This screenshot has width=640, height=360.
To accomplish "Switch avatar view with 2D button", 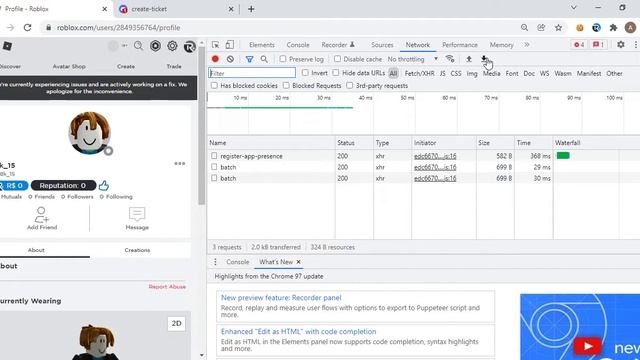I will [176, 323].
